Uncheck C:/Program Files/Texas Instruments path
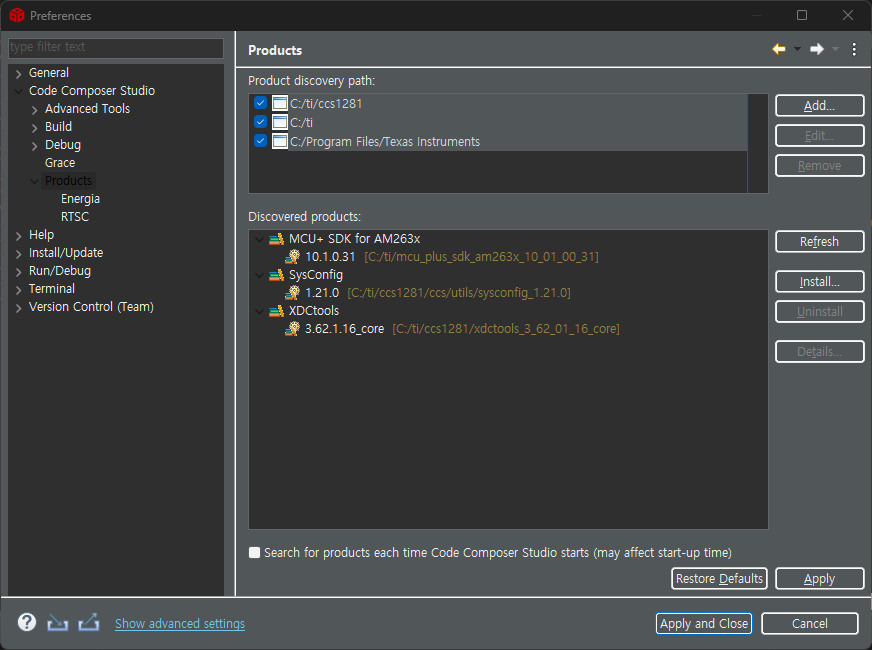This screenshot has width=872, height=650. click(x=260, y=141)
